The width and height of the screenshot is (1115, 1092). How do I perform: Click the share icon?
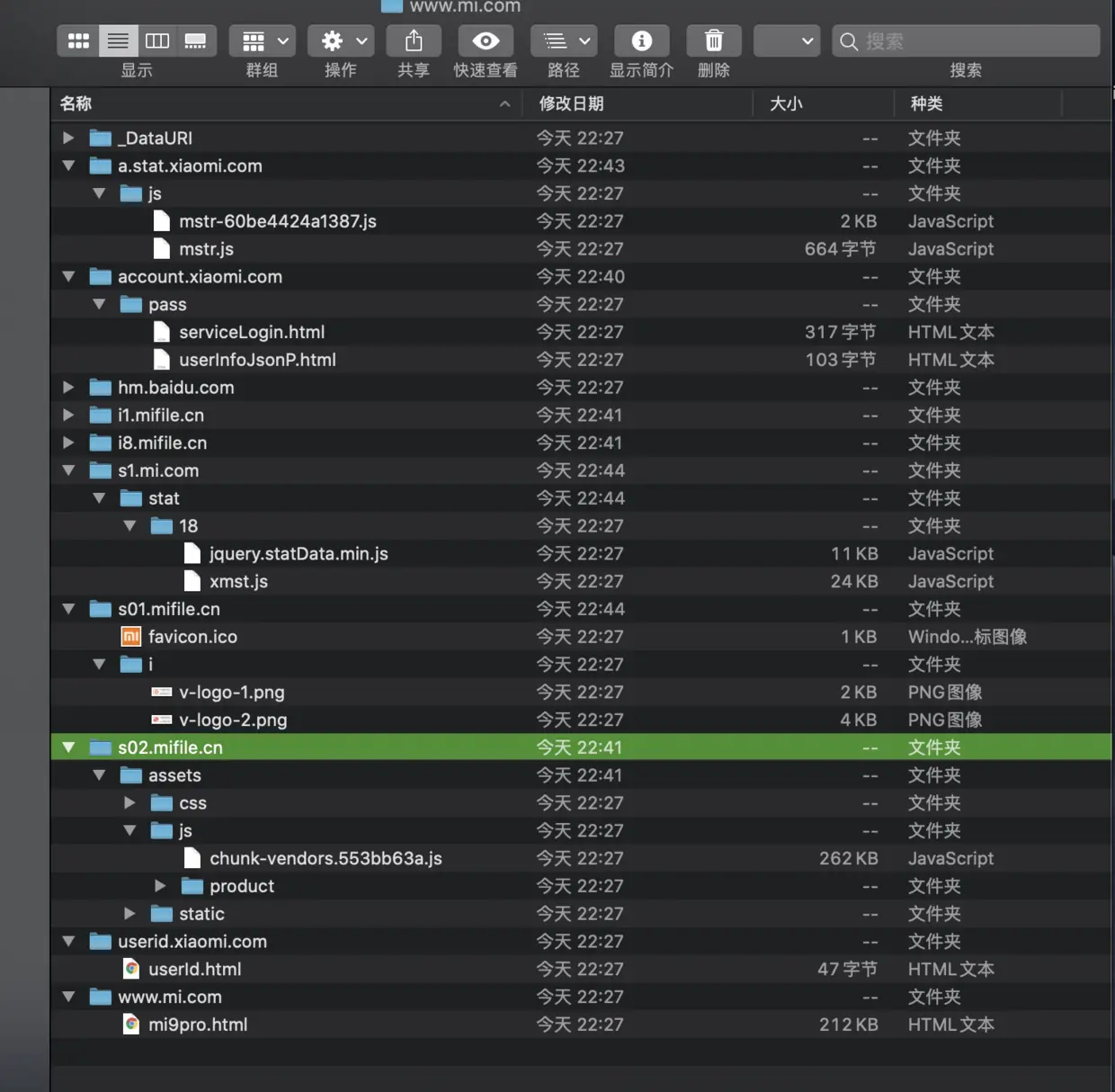(x=414, y=41)
